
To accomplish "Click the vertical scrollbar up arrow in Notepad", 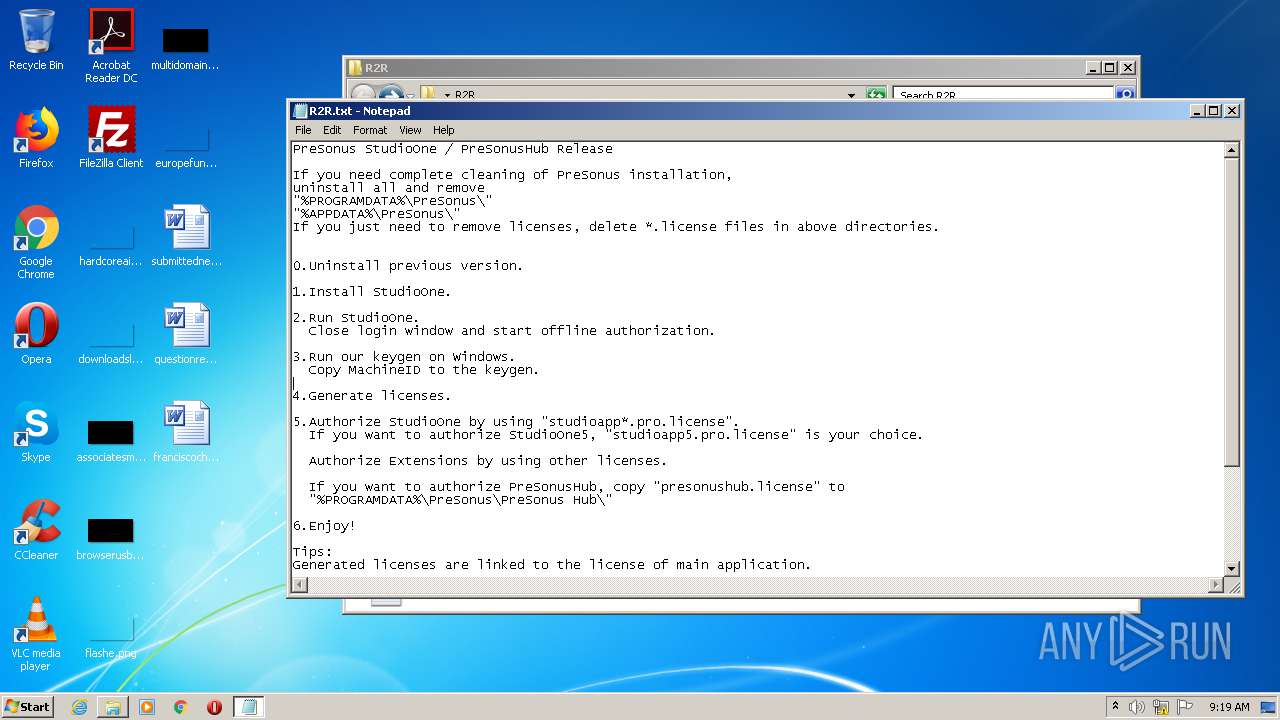I will (1232, 150).
